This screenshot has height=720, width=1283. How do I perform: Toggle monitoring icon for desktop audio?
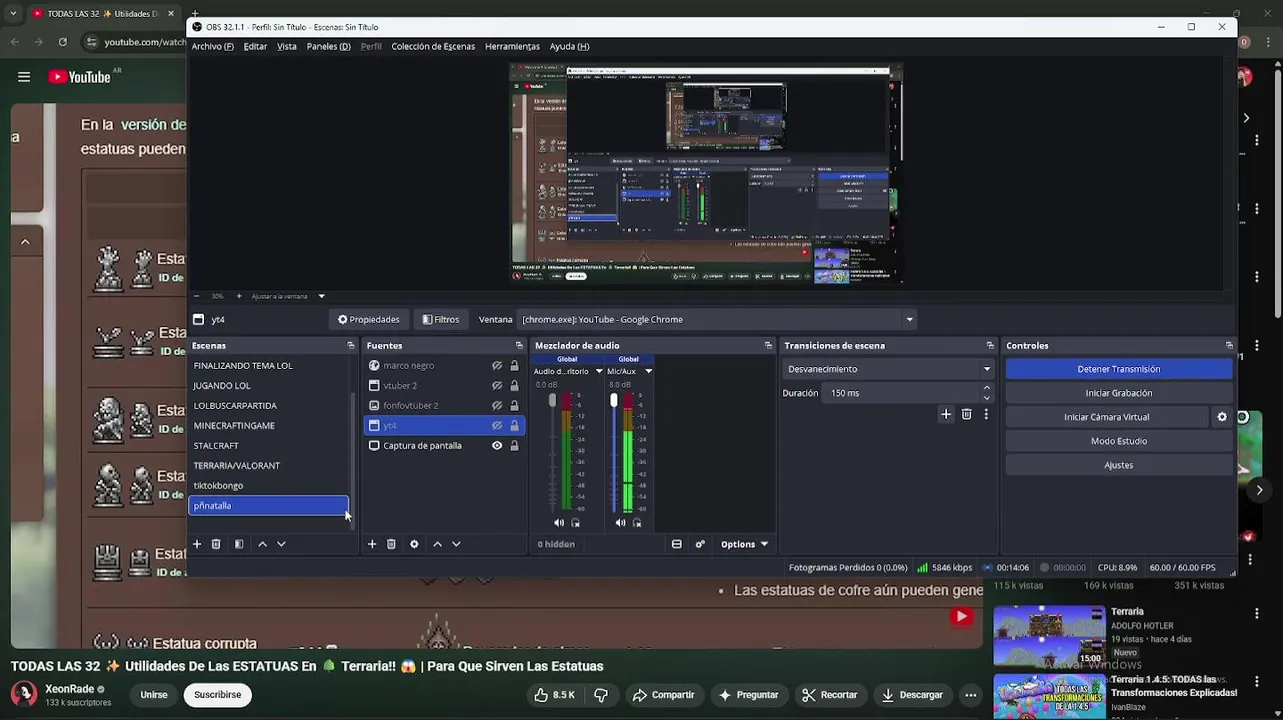click(x=575, y=523)
